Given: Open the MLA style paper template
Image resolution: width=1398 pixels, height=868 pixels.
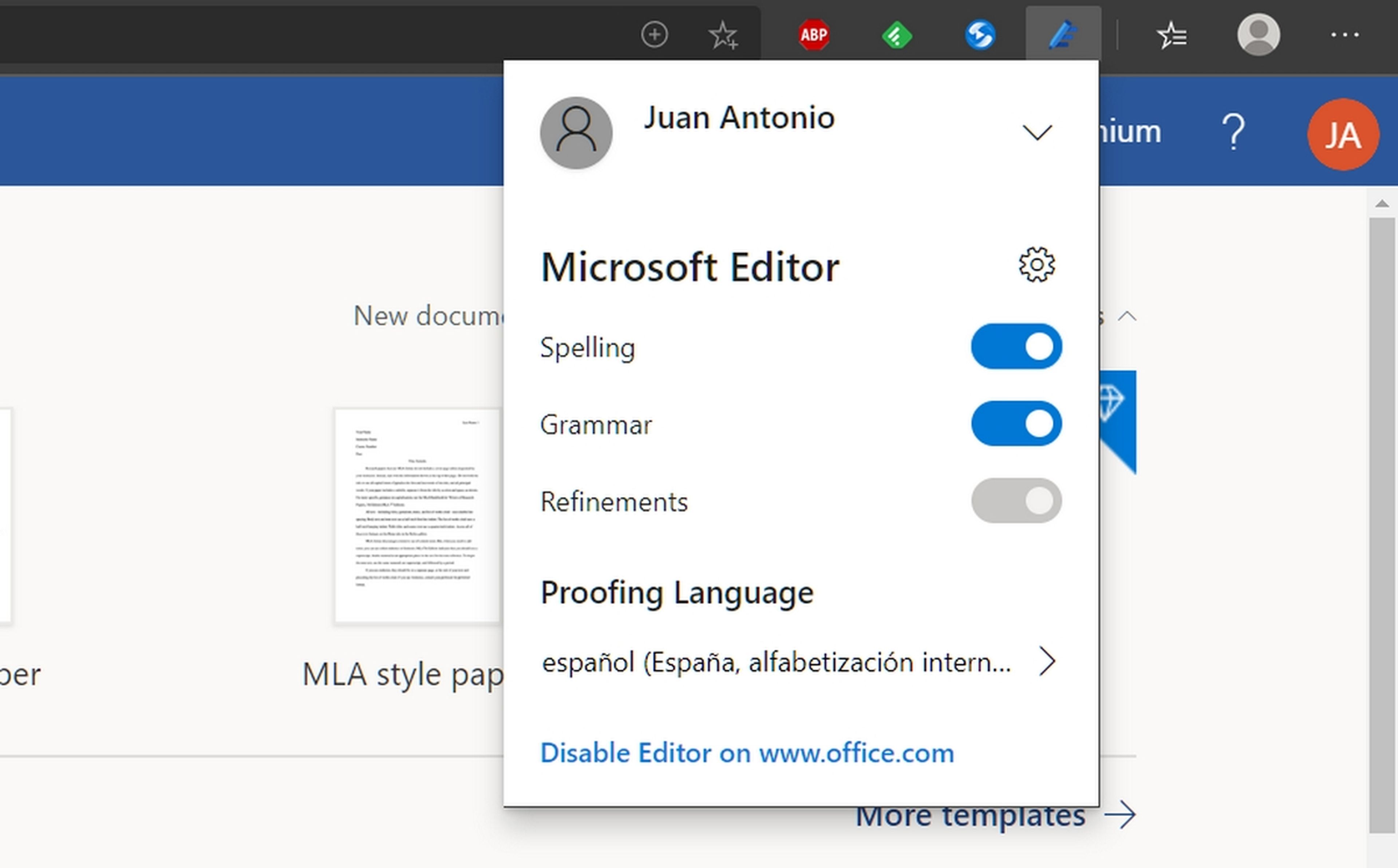Looking at the screenshot, I should click(x=418, y=516).
